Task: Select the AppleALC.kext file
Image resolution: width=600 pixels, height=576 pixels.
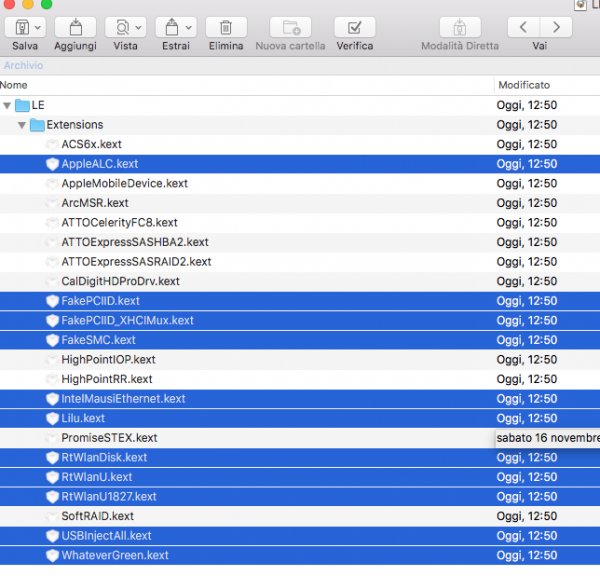Action: coord(99,164)
